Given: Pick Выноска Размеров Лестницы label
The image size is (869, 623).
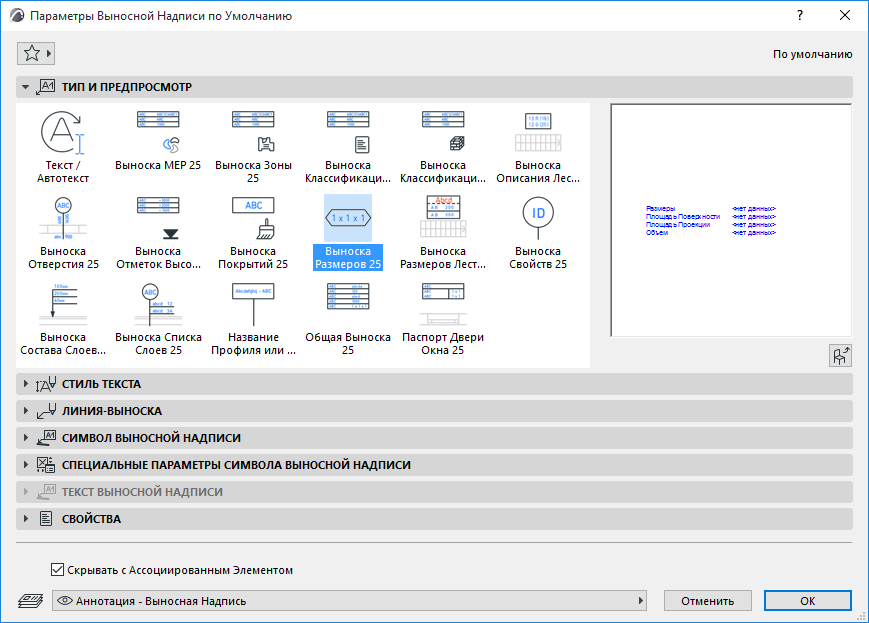Looking at the screenshot, I should point(443,233).
